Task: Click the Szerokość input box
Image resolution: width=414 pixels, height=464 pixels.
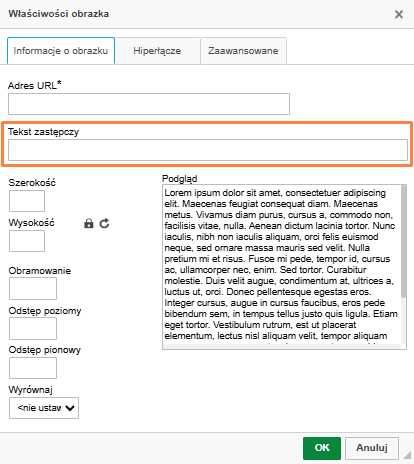Action: [x=27, y=201]
